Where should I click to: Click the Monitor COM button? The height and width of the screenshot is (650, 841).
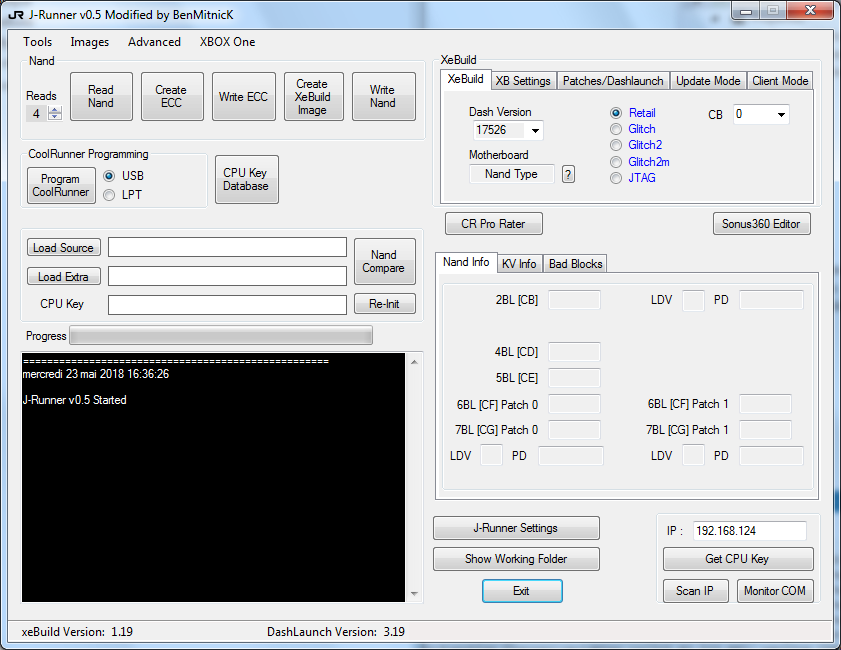pyautogui.click(x=775, y=591)
